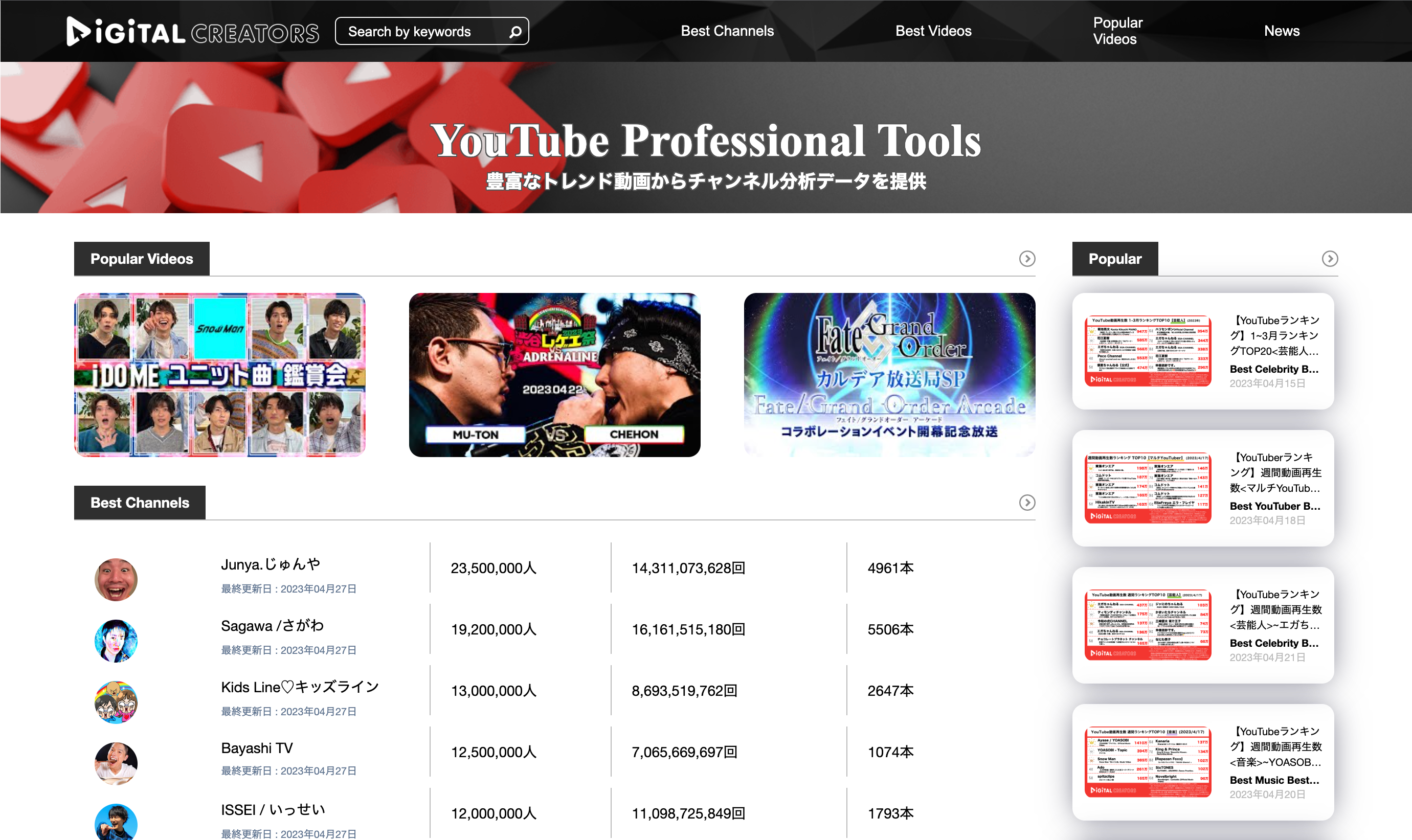
Task: Open Popular Videos section arrow
Action: coord(1026,259)
